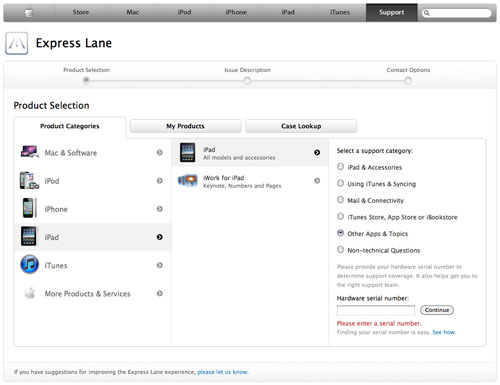
Task: Open Support in top navigation
Action: coord(392,12)
